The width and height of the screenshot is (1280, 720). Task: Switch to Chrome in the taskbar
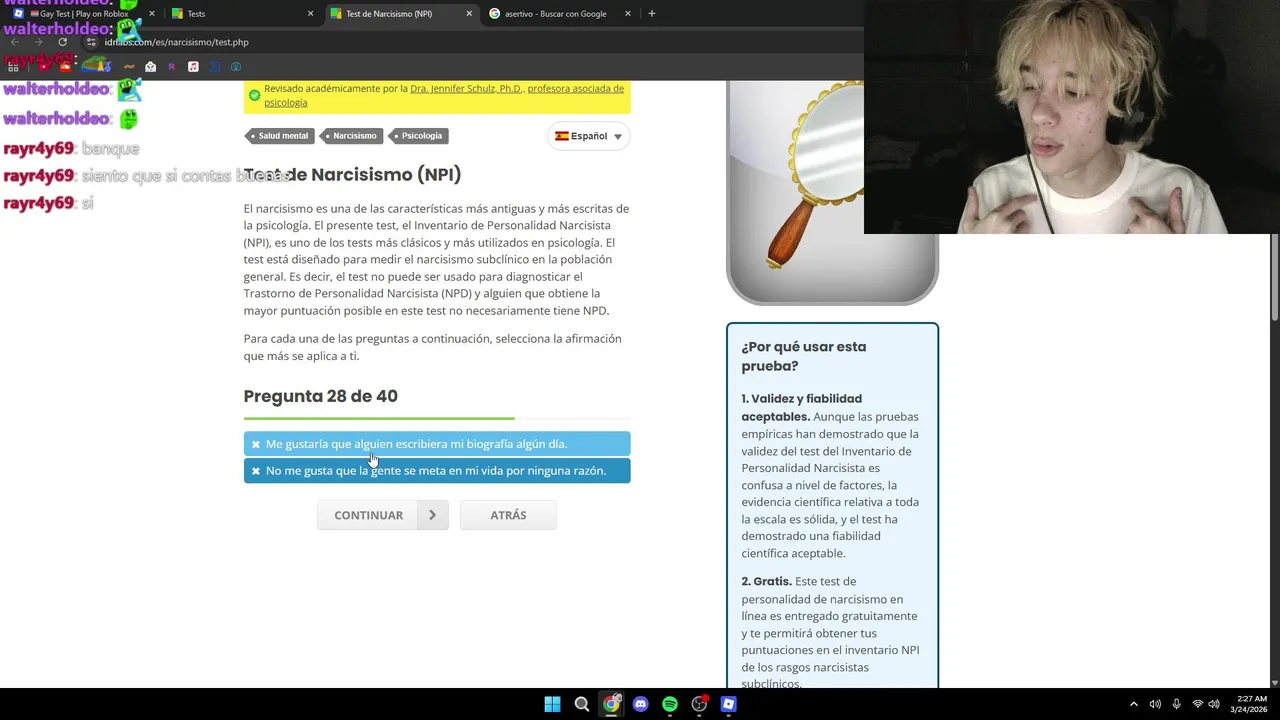(611, 704)
